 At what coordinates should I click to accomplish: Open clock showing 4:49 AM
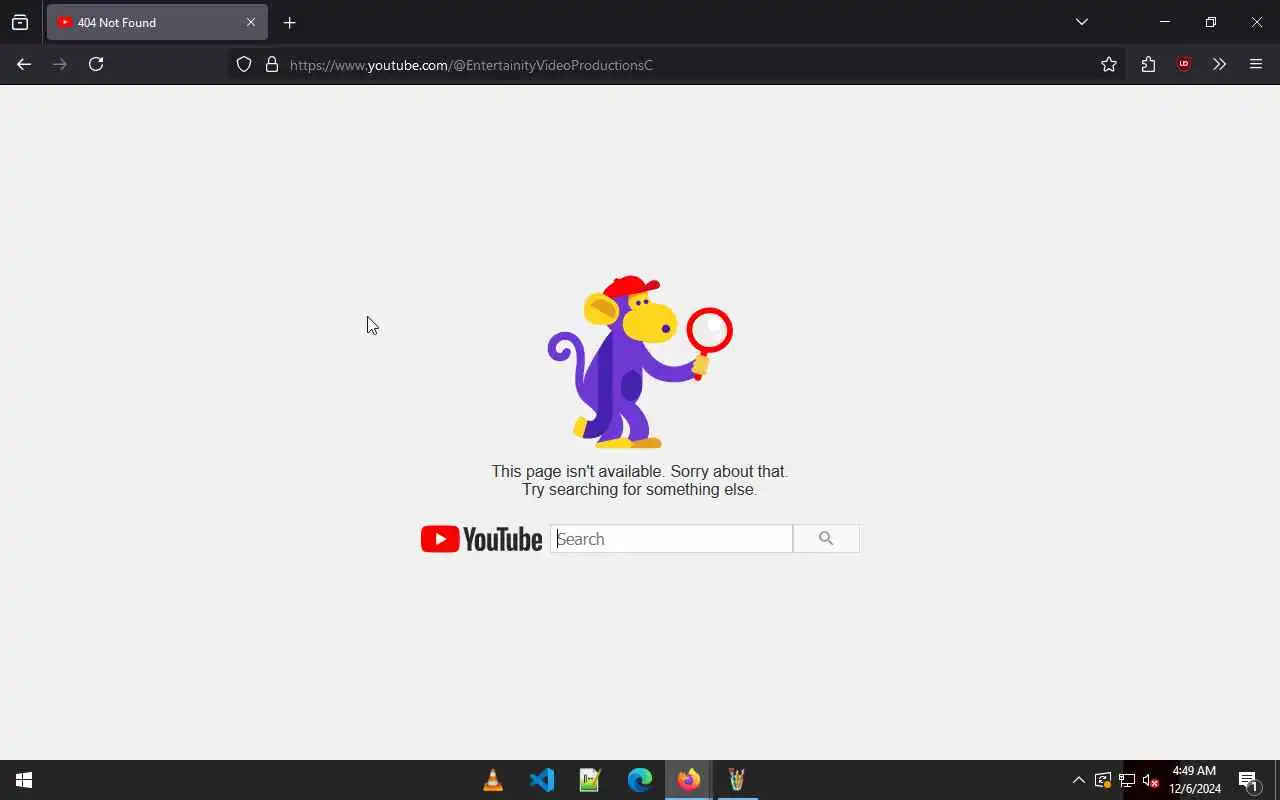point(1195,780)
